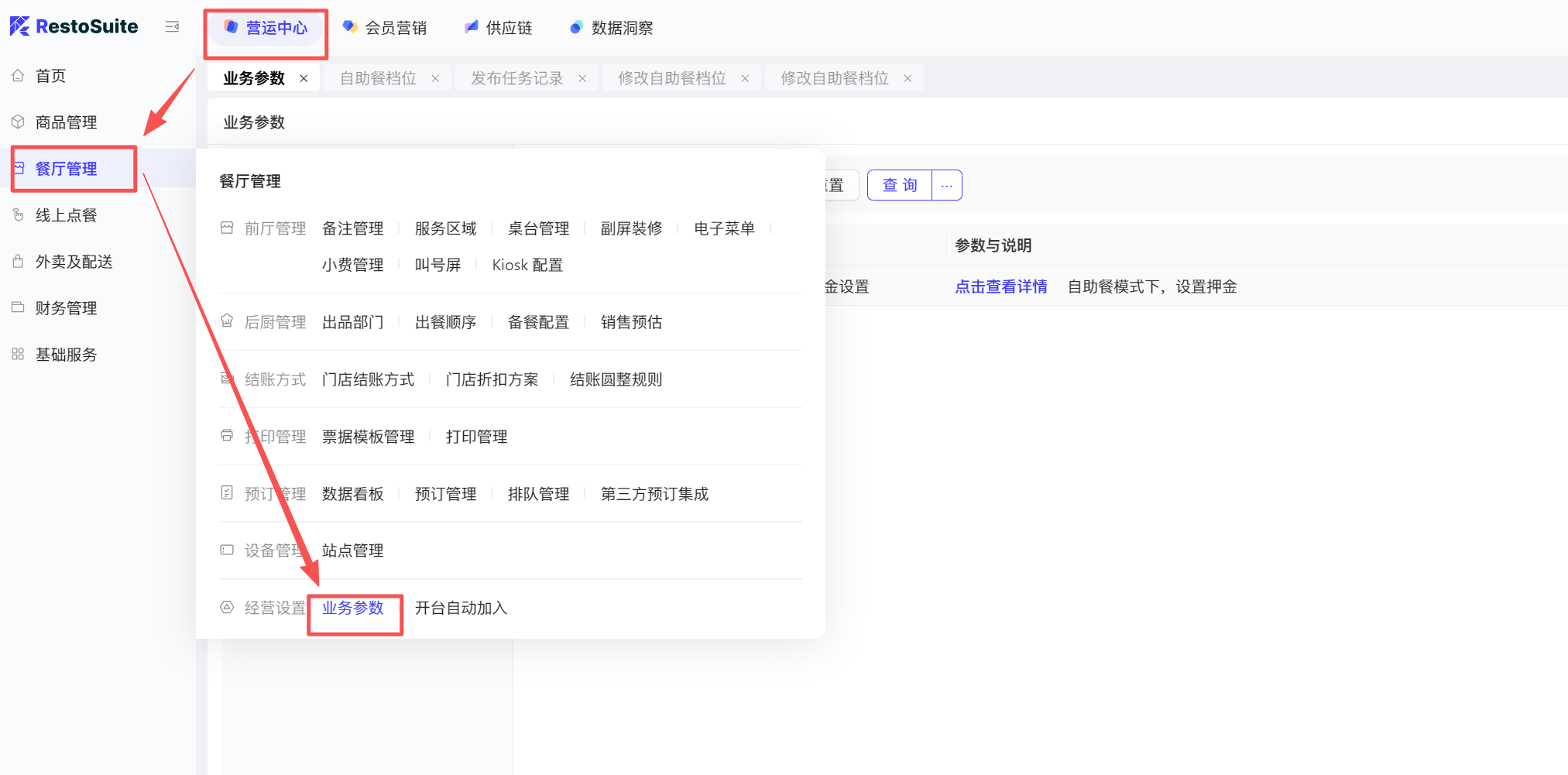
Task: Open the 会员营销 top menu
Action: click(x=385, y=28)
